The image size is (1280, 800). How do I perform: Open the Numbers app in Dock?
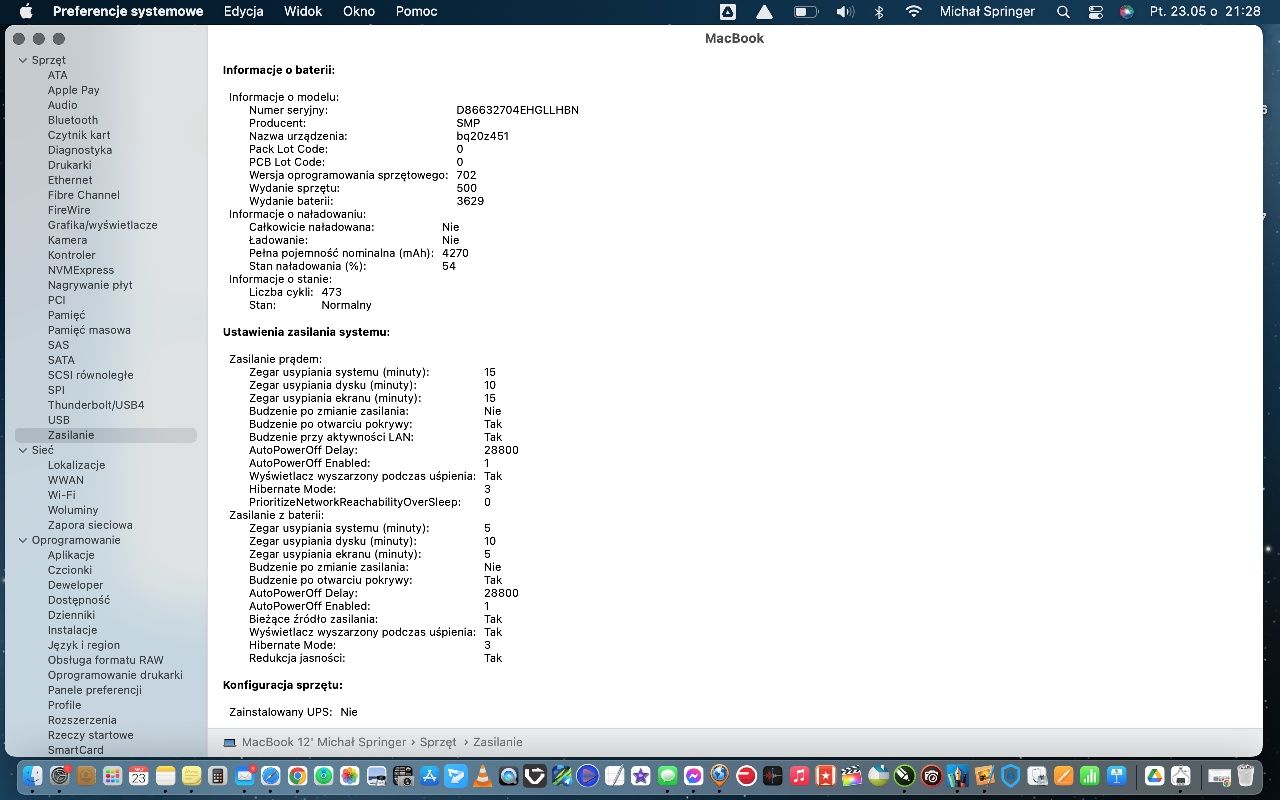tap(1089, 776)
